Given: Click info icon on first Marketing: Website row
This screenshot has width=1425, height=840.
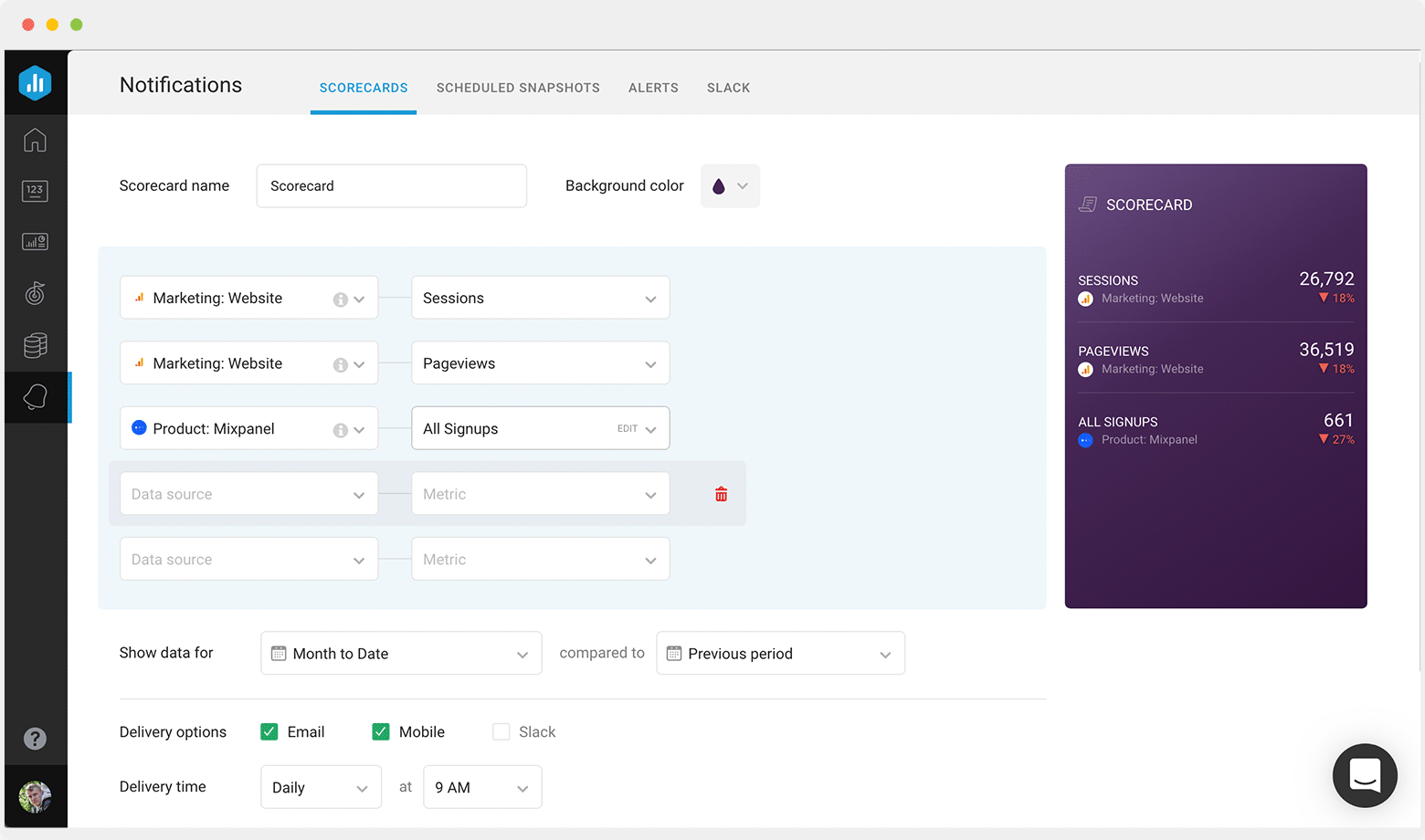Looking at the screenshot, I should [340, 299].
